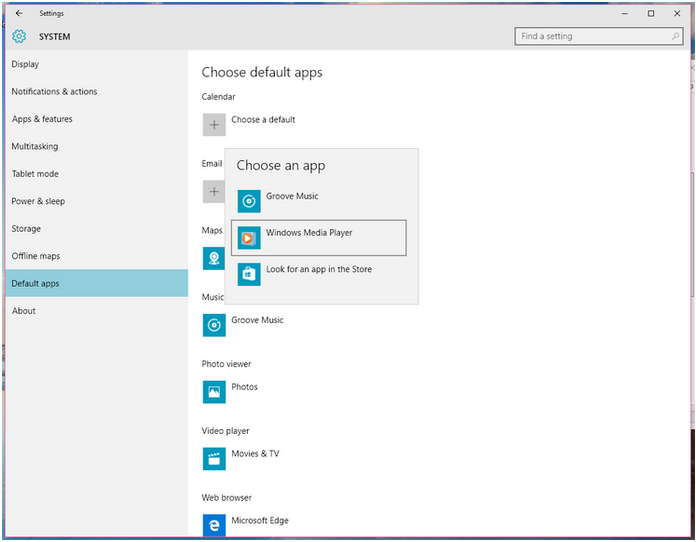Screen dimensions: 696x542
Task: Click Windows Media Player icon
Action: [x=249, y=238]
